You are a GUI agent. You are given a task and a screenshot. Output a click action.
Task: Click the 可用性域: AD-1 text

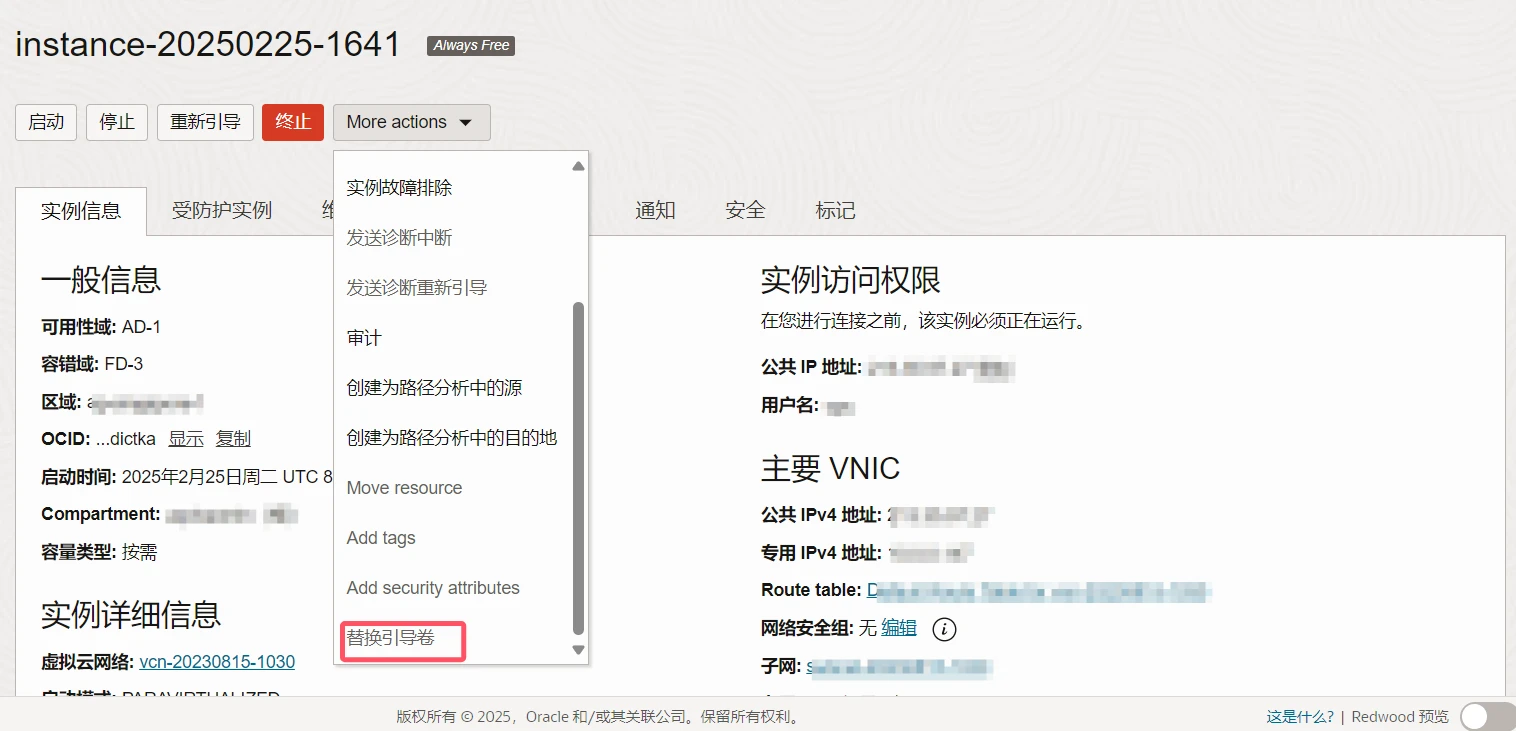coord(101,327)
